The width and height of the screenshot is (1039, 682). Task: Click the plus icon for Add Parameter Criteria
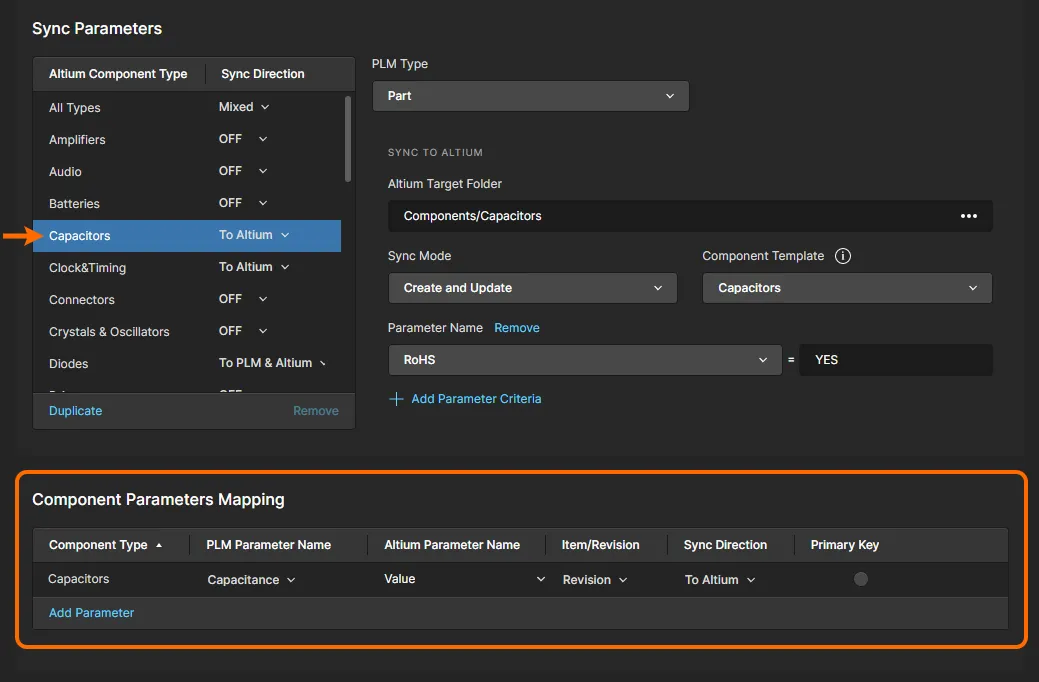pos(396,399)
